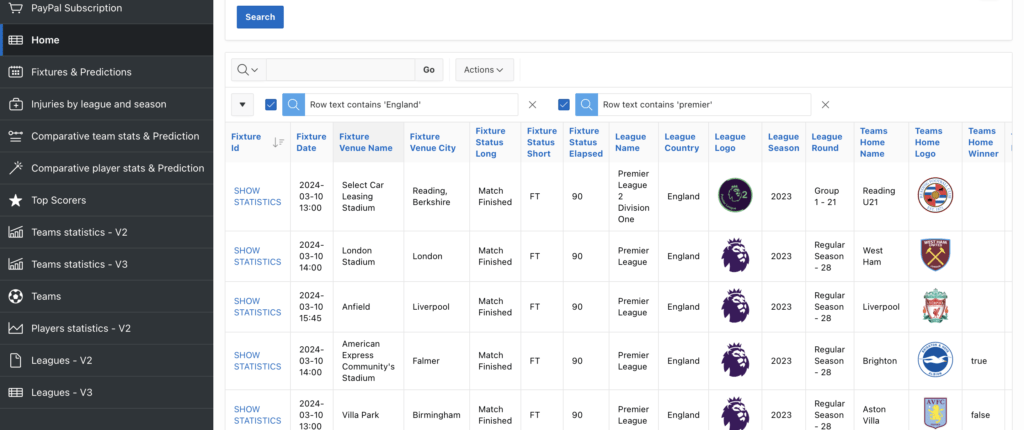This screenshot has width=1024, height=430.
Task: Open the Actions dropdown menu
Action: pos(484,70)
